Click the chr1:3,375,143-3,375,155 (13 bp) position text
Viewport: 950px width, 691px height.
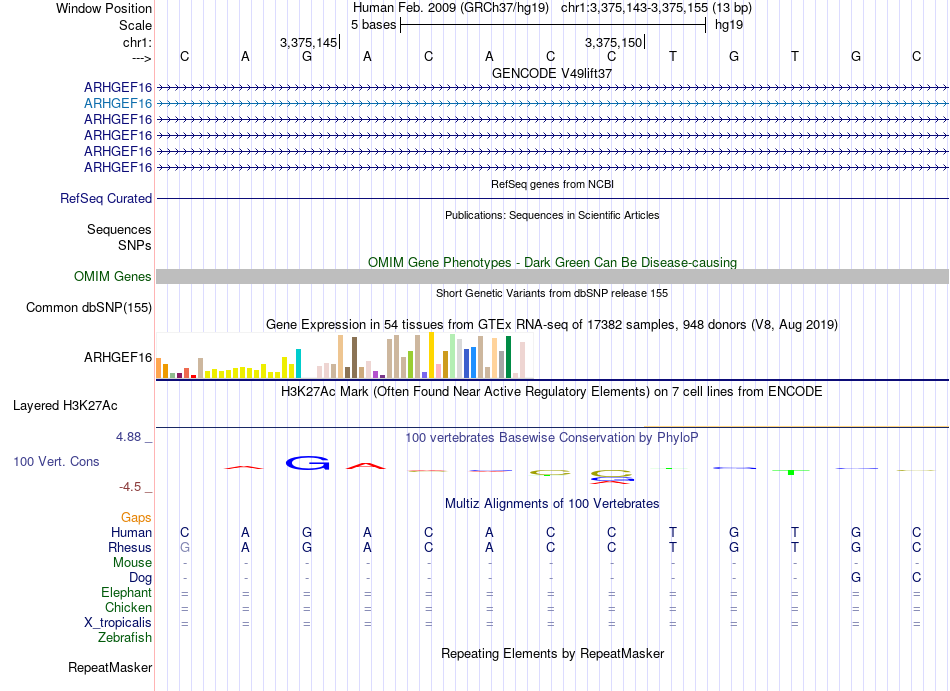(656, 8)
